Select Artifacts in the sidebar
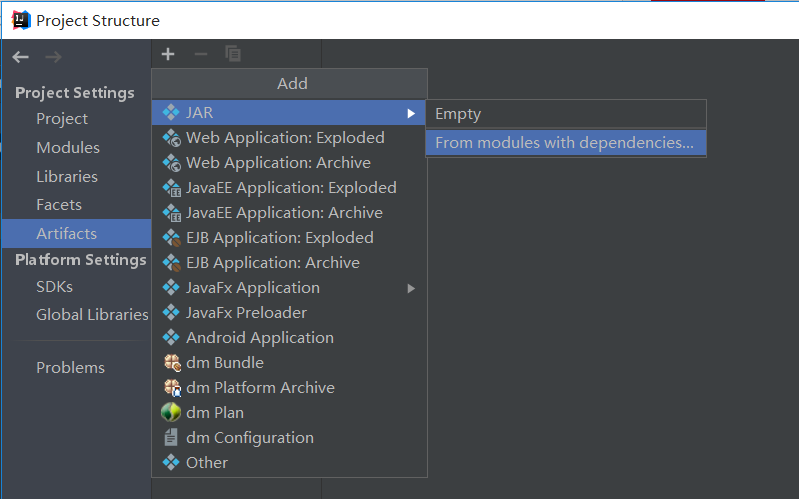799x499 pixels. coord(76,233)
